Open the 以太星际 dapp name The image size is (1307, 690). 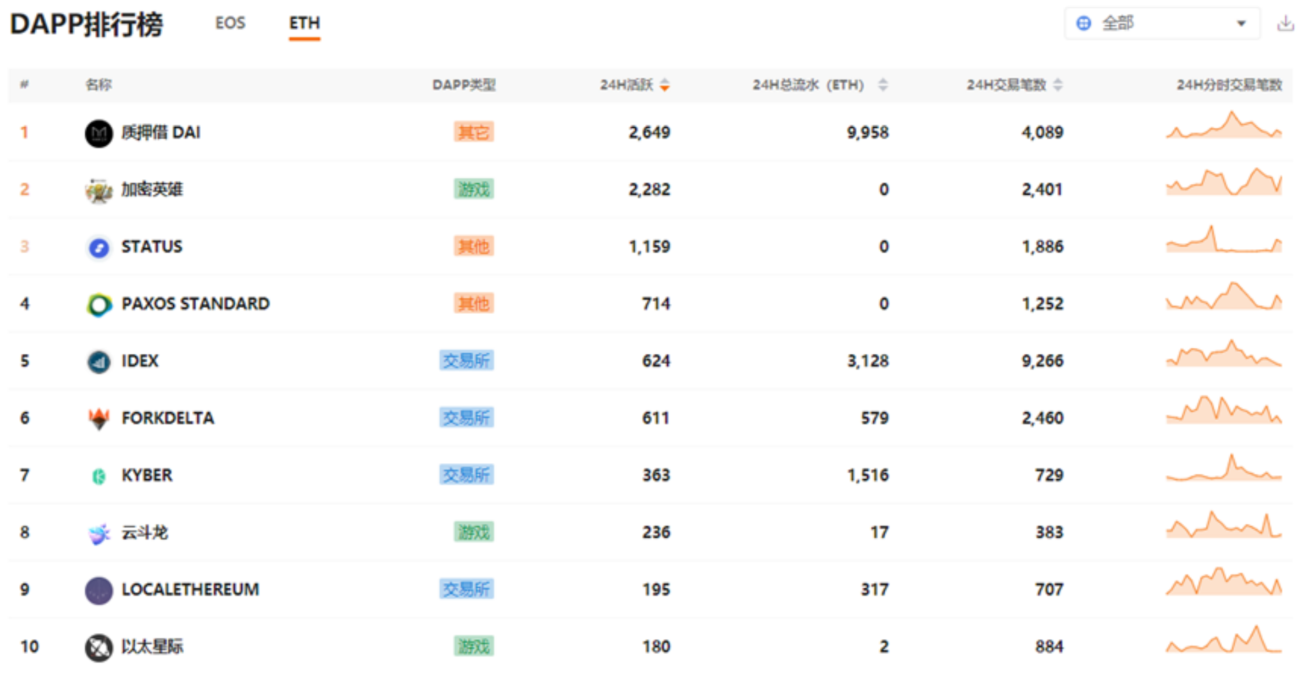pyautogui.click(x=152, y=647)
